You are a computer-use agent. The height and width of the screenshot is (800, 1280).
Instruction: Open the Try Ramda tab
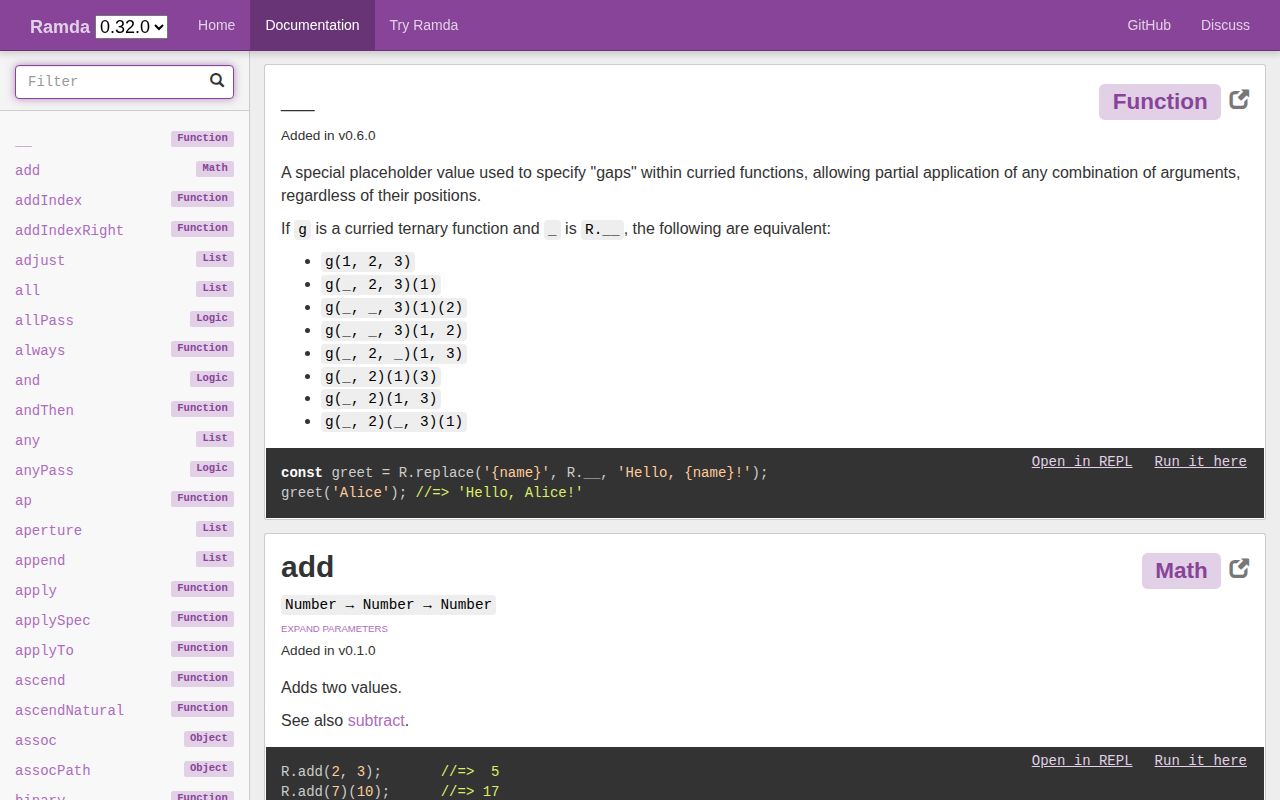424,25
